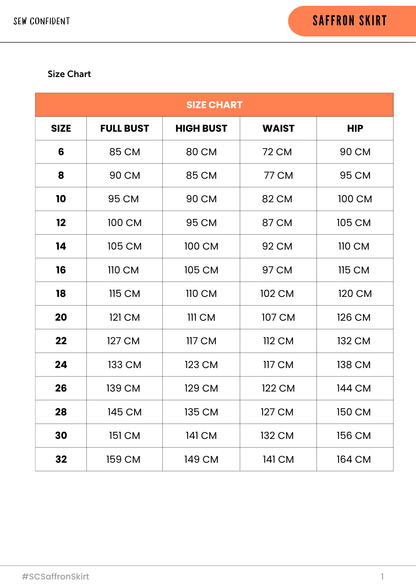Click the SEW CONFIDENT brand text
The height and width of the screenshot is (588, 416).
[42, 21]
